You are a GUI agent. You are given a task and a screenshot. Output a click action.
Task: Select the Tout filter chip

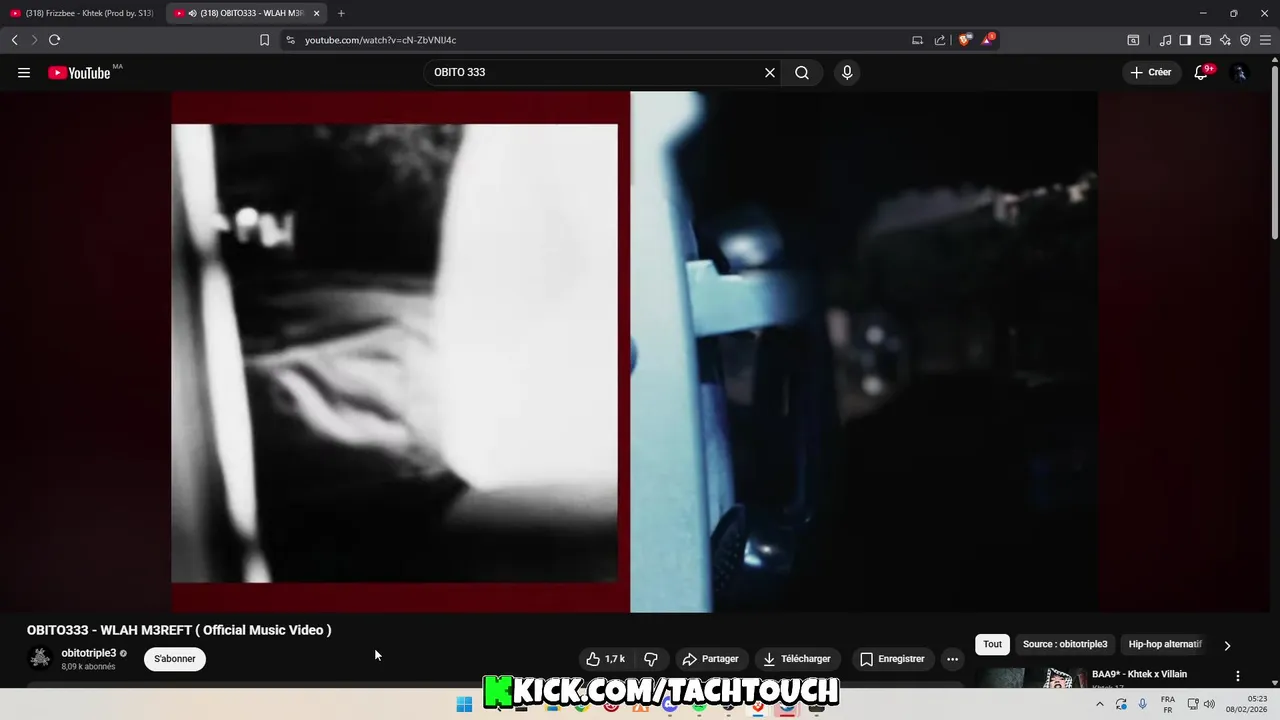[992, 645]
